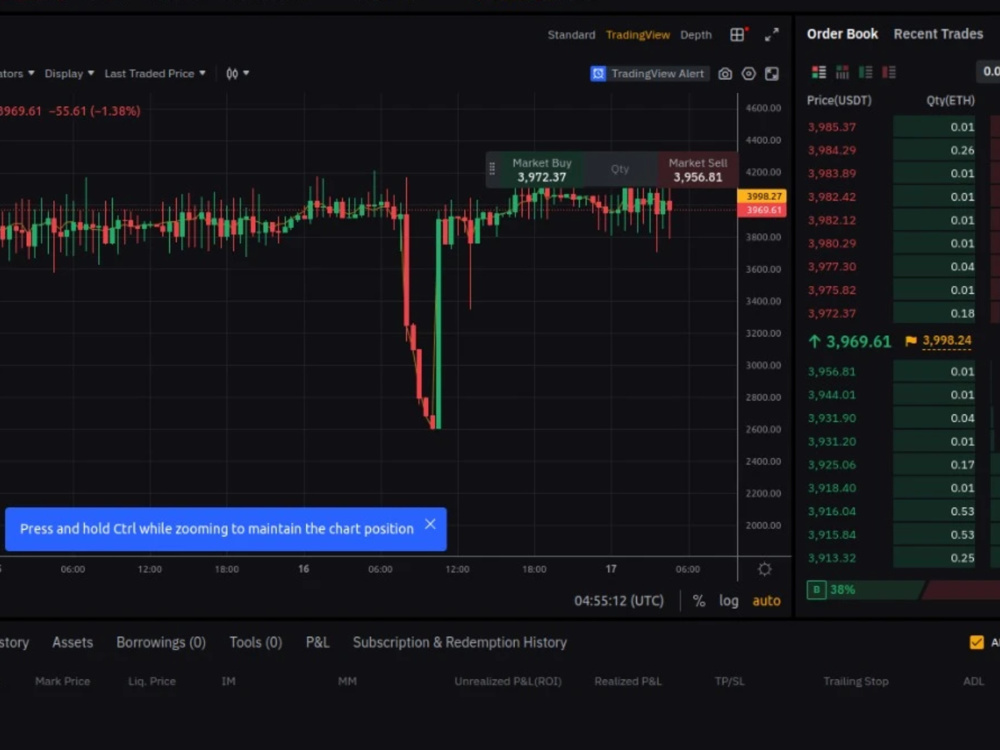1000x750 pixels.
Task: Click bid price 3,925.06
Action: click(x=832, y=465)
